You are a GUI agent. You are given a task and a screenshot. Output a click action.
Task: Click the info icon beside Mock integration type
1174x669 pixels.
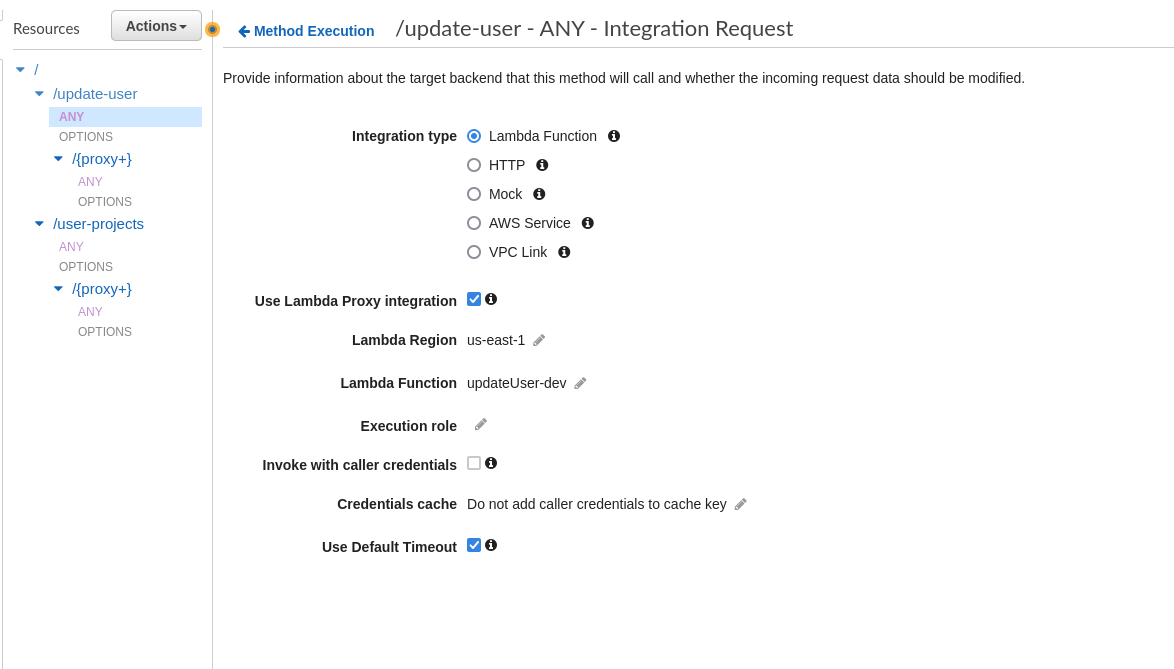(x=539, y=194)
